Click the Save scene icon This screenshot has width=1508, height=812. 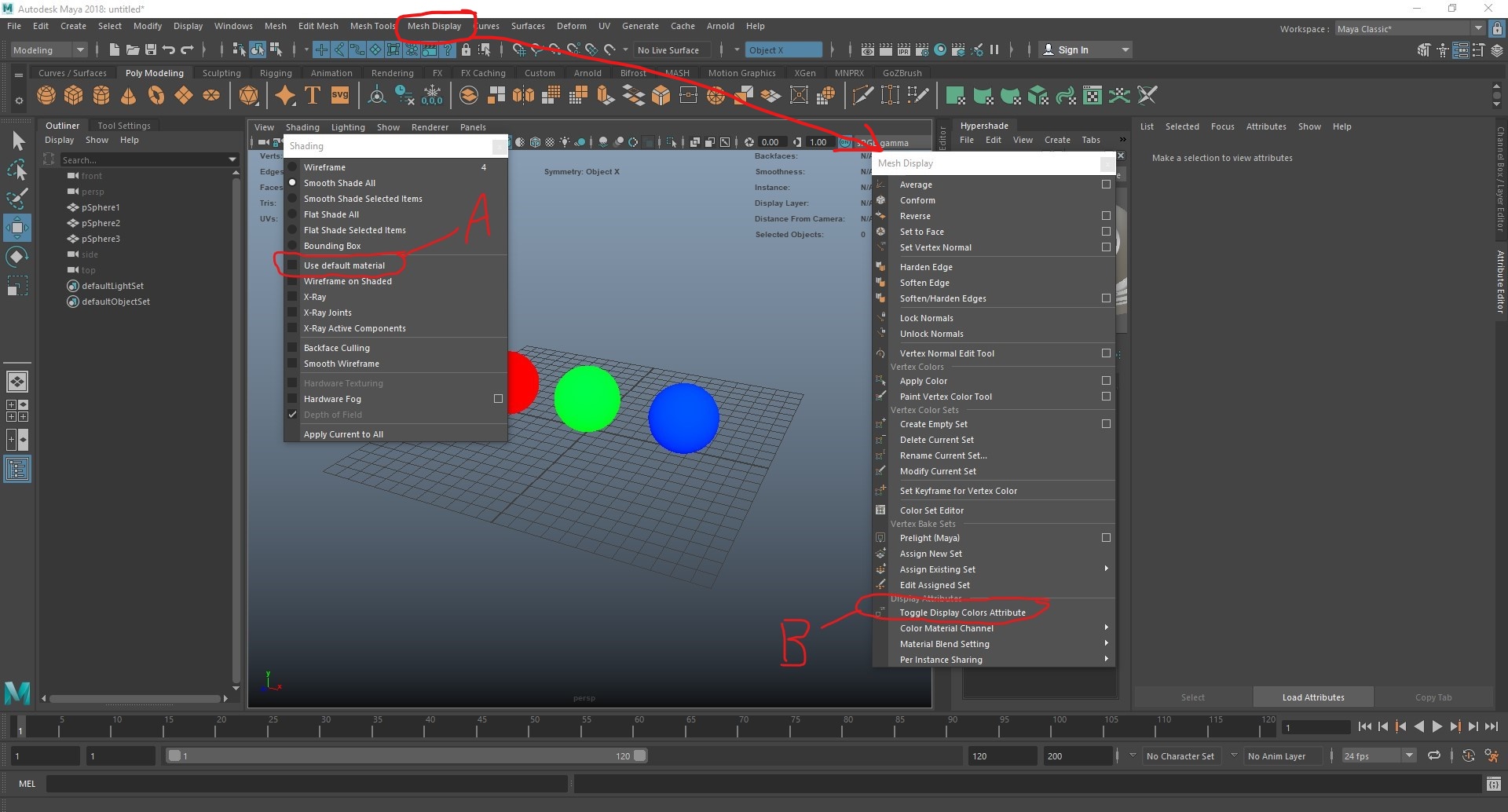coord(150,49)
